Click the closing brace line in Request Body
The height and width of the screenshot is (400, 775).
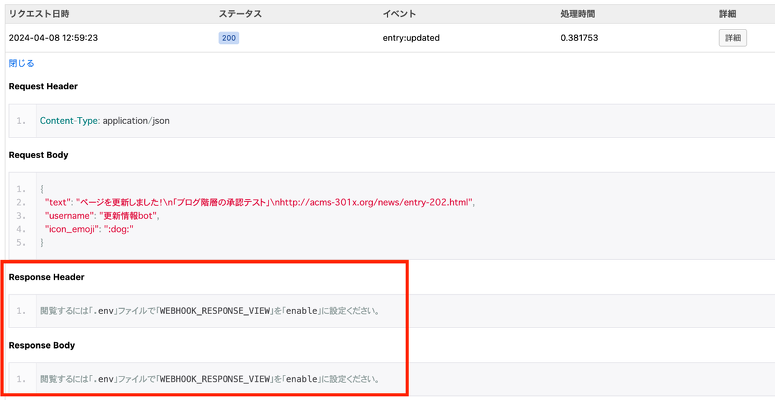(x=42, y=242)
